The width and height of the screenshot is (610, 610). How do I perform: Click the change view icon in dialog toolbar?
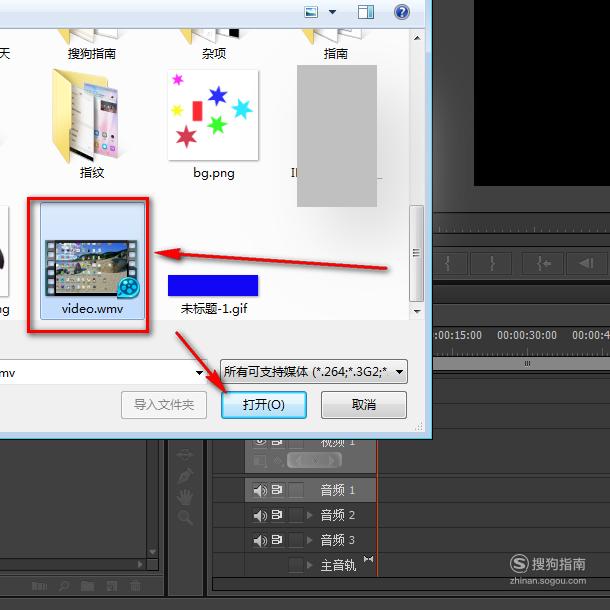[x=311, y=12]
